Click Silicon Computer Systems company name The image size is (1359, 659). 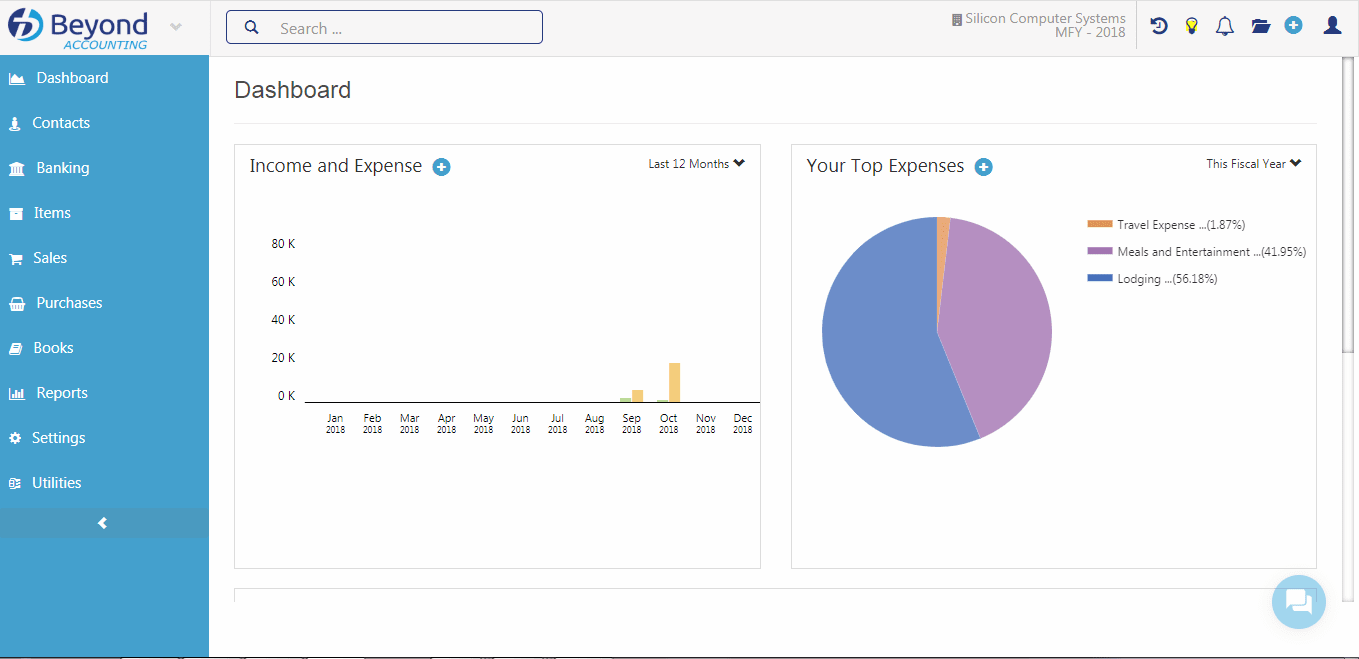point(1044,18)
